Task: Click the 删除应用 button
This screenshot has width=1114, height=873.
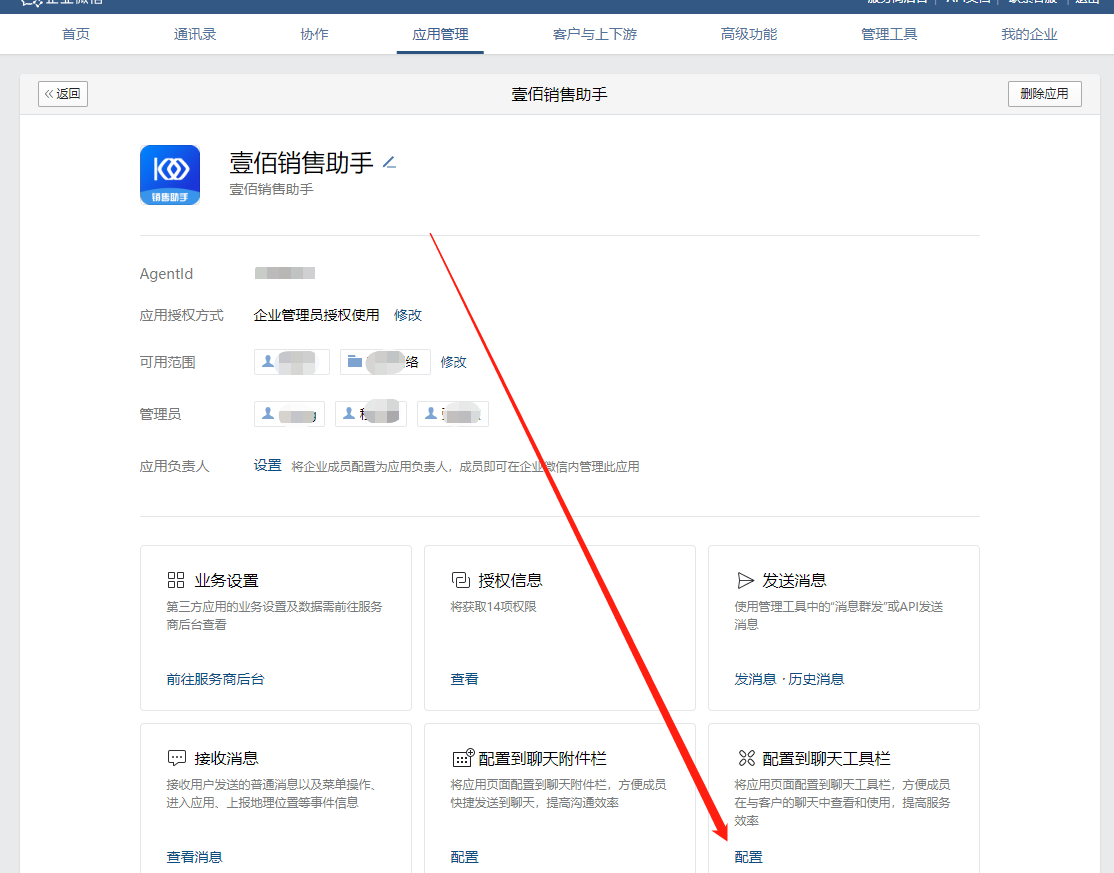Action: click(x=1044, y=94)
